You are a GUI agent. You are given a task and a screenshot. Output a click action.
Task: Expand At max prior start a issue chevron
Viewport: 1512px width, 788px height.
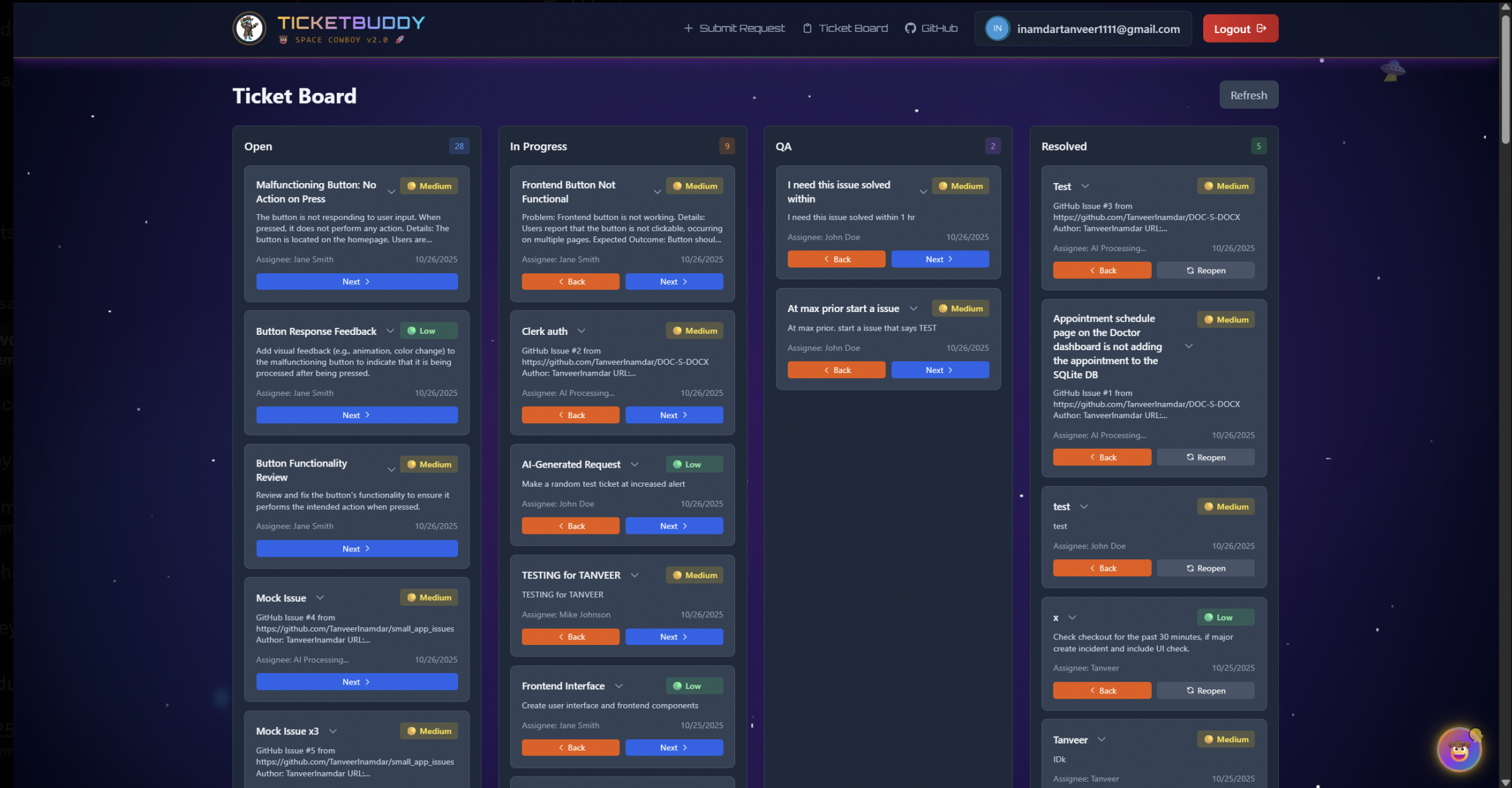913,309
